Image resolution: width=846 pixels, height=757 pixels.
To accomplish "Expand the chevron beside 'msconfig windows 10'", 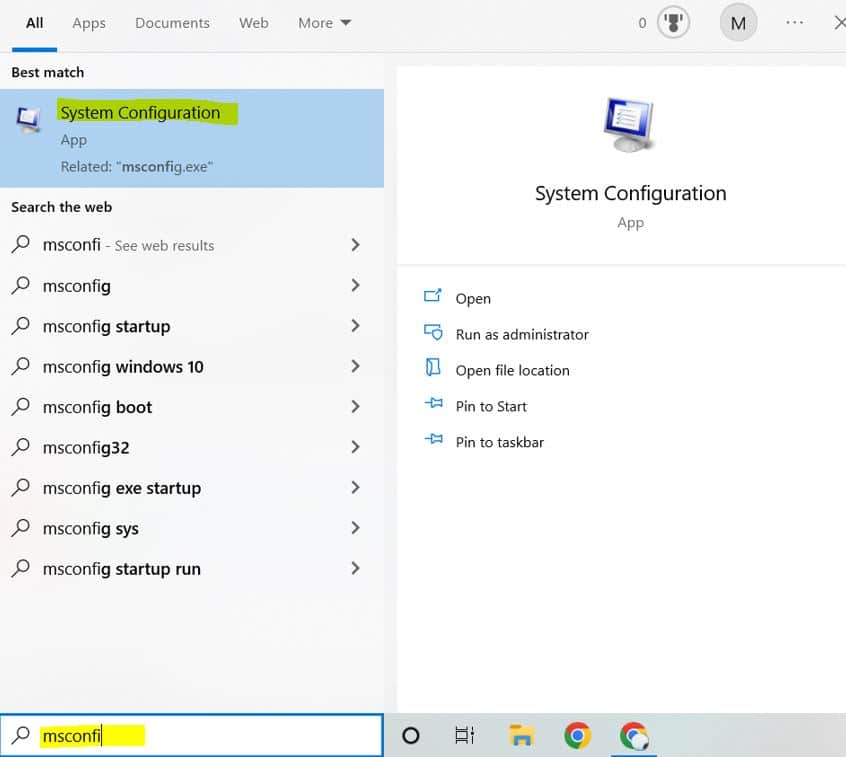I will [x=355, y=366].
